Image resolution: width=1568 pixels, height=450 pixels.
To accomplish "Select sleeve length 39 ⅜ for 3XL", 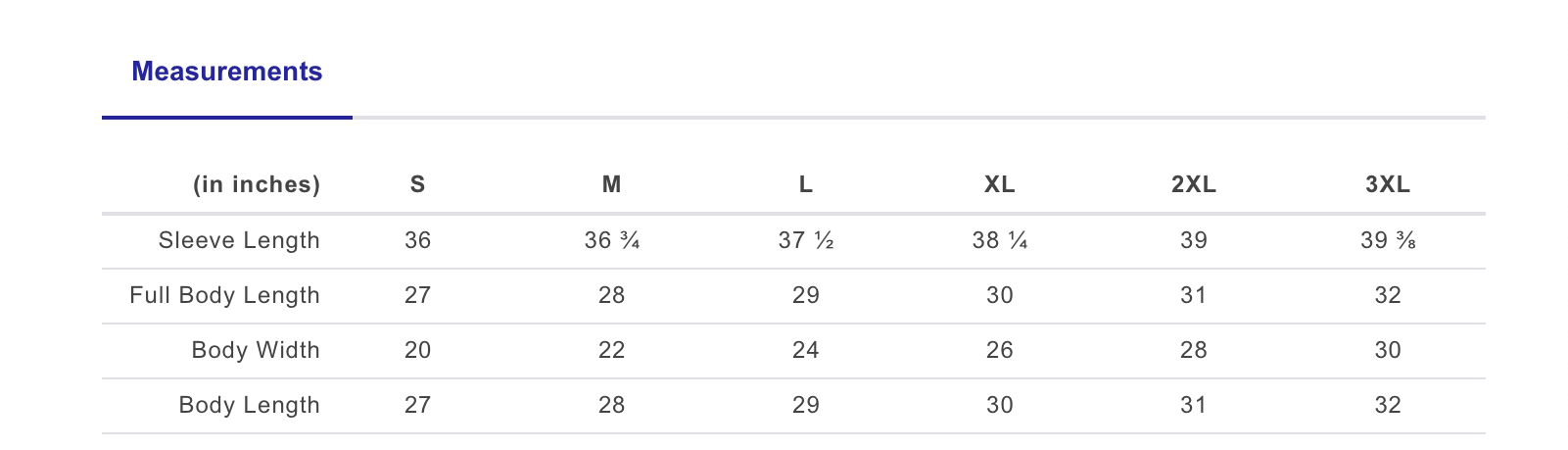I will coord(1387,240).
